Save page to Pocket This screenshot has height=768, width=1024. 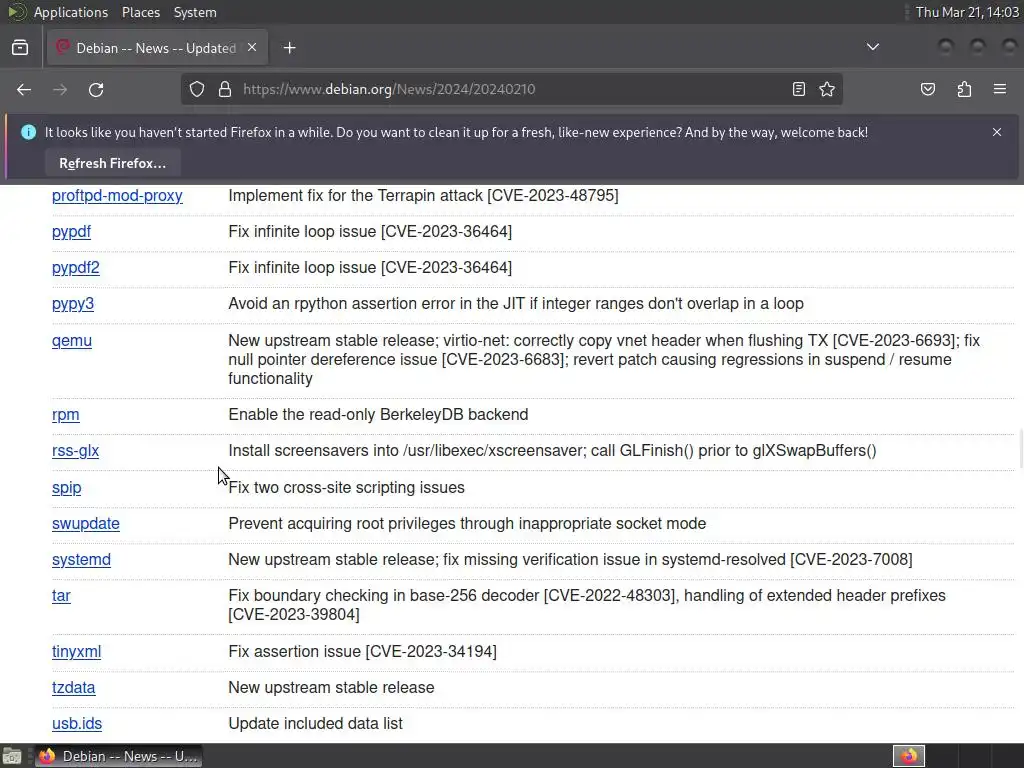coord(928,89)
